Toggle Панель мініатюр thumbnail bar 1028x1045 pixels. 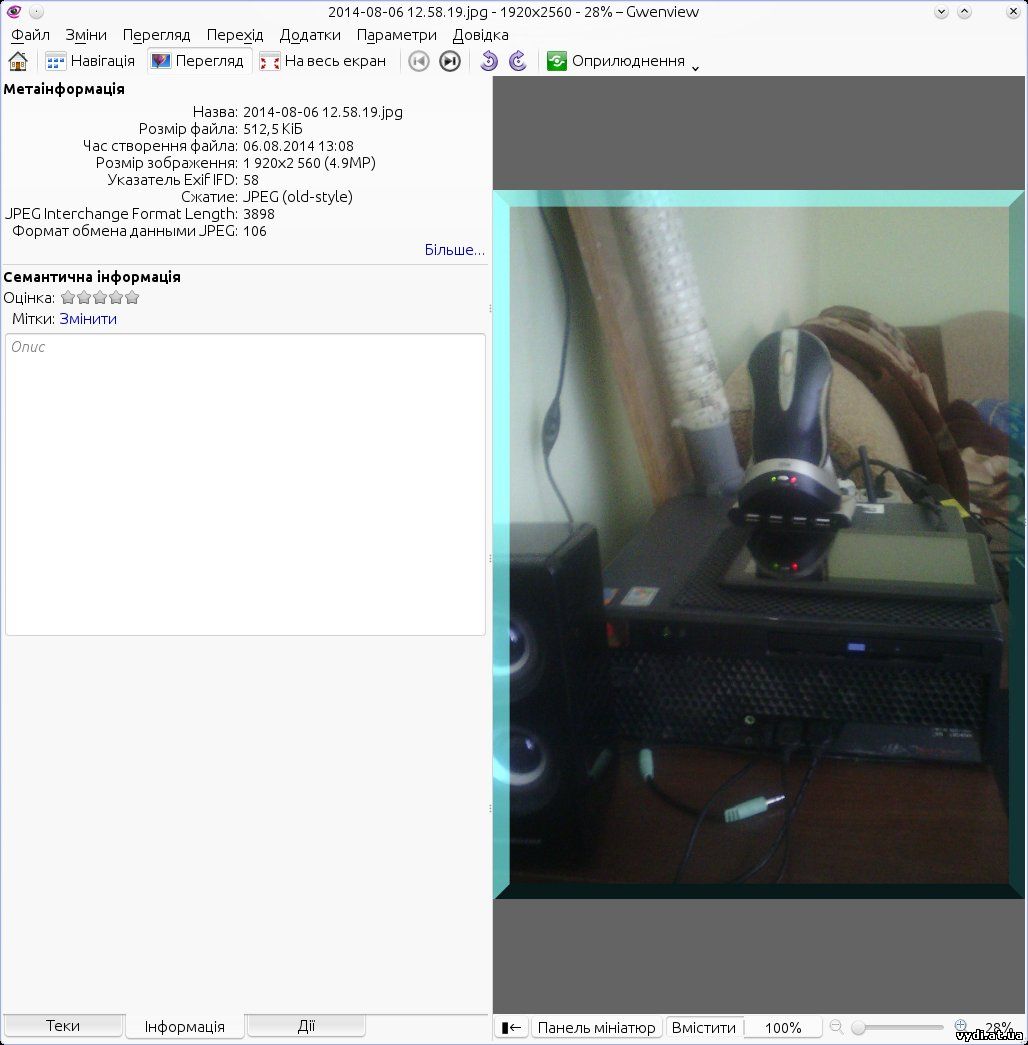coord(597,1028)
